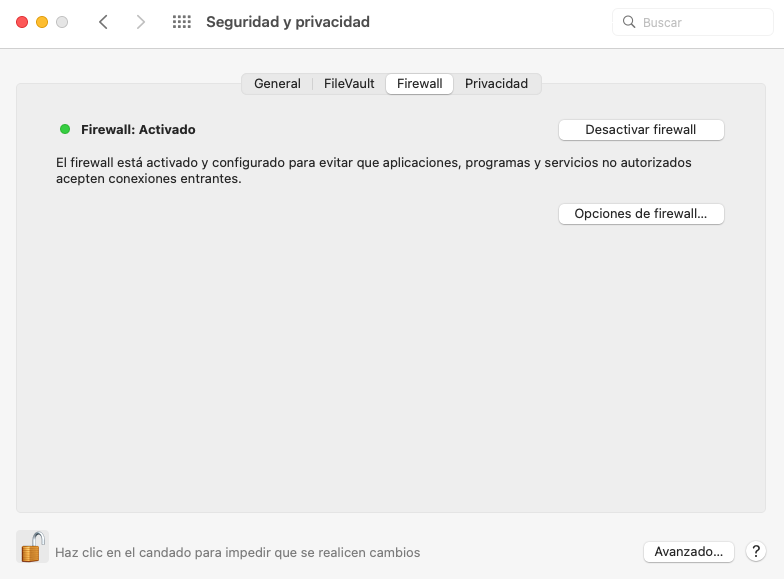Go back to the previous preferences pane
The height and width of the screenshot is (579, 784).
coord(103,22)
